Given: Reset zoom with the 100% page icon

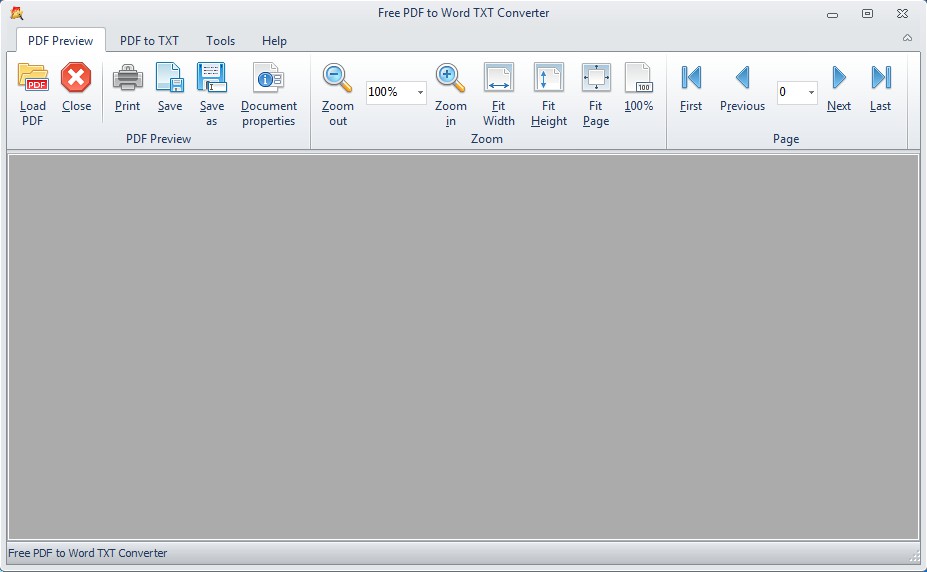Looking at the screenshot, I should (638, 77).
